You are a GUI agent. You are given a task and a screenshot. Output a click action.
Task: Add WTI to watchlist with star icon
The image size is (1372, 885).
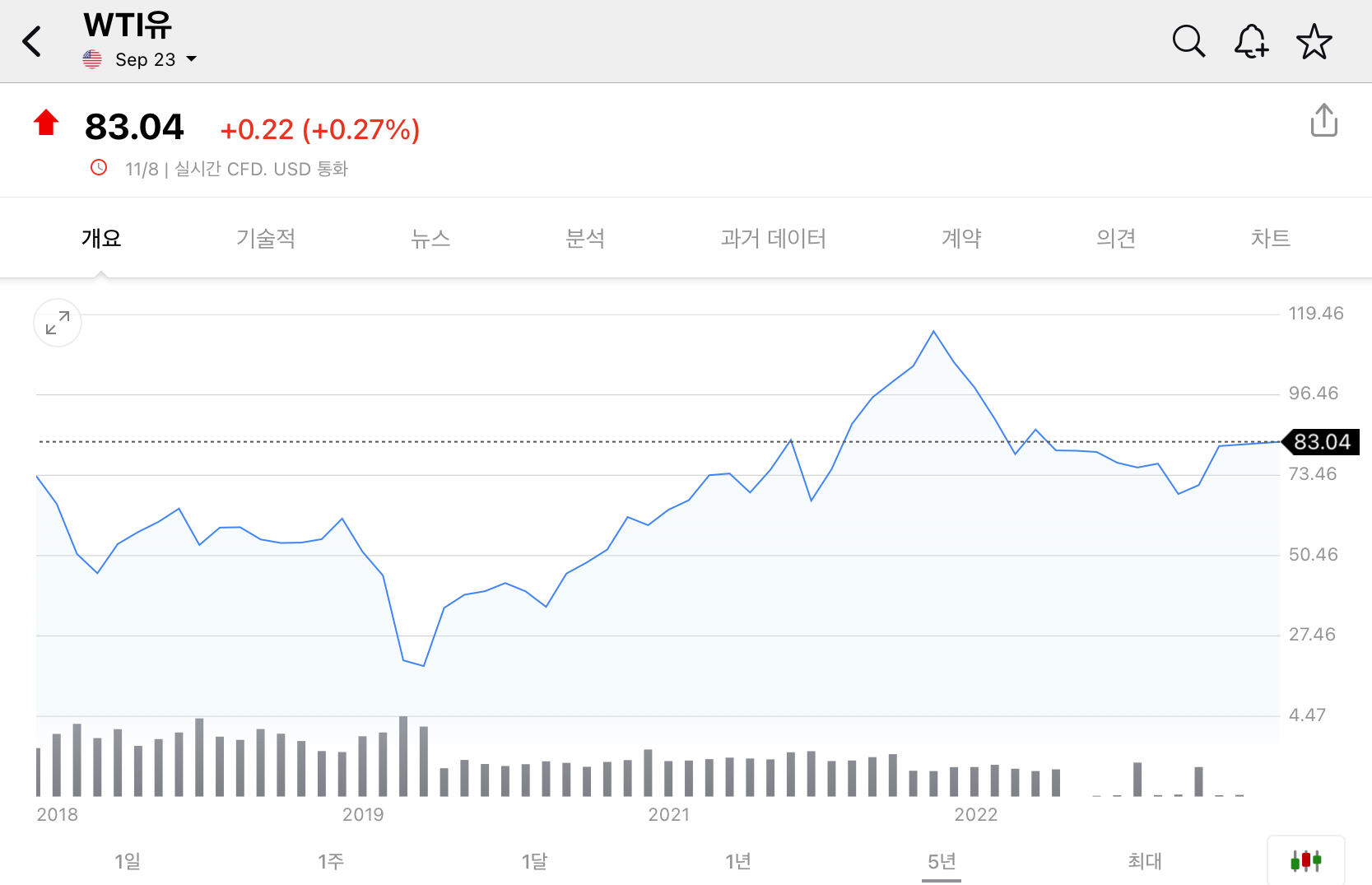pyautogui.click(x=1314, y=41)
